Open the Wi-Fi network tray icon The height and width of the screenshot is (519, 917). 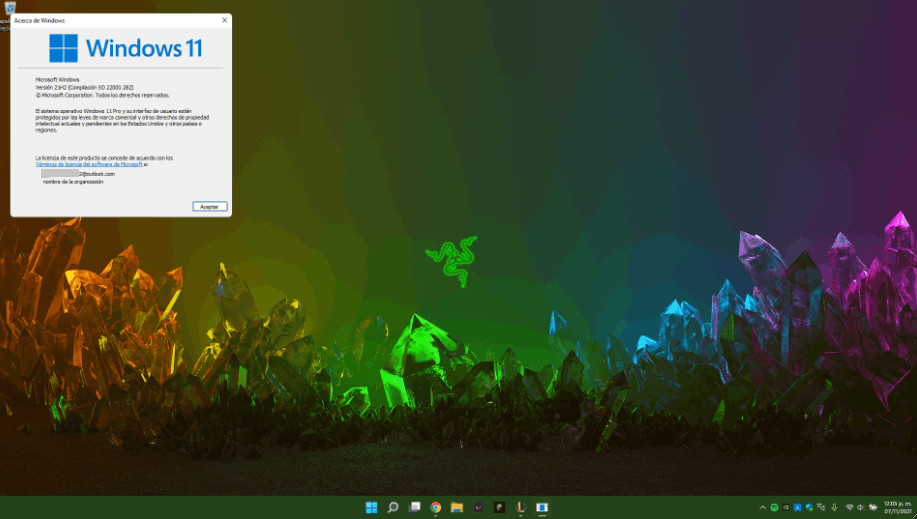850,507
